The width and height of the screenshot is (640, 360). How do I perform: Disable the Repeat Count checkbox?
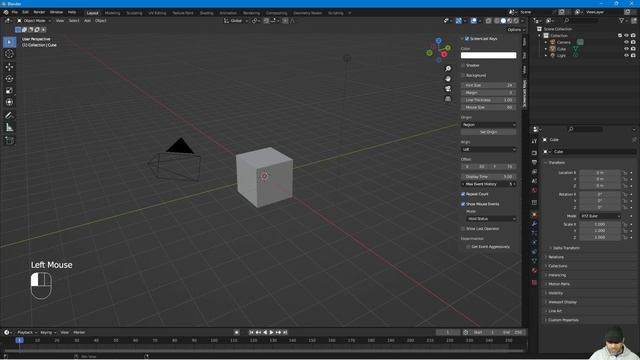[x=463, y=194]
